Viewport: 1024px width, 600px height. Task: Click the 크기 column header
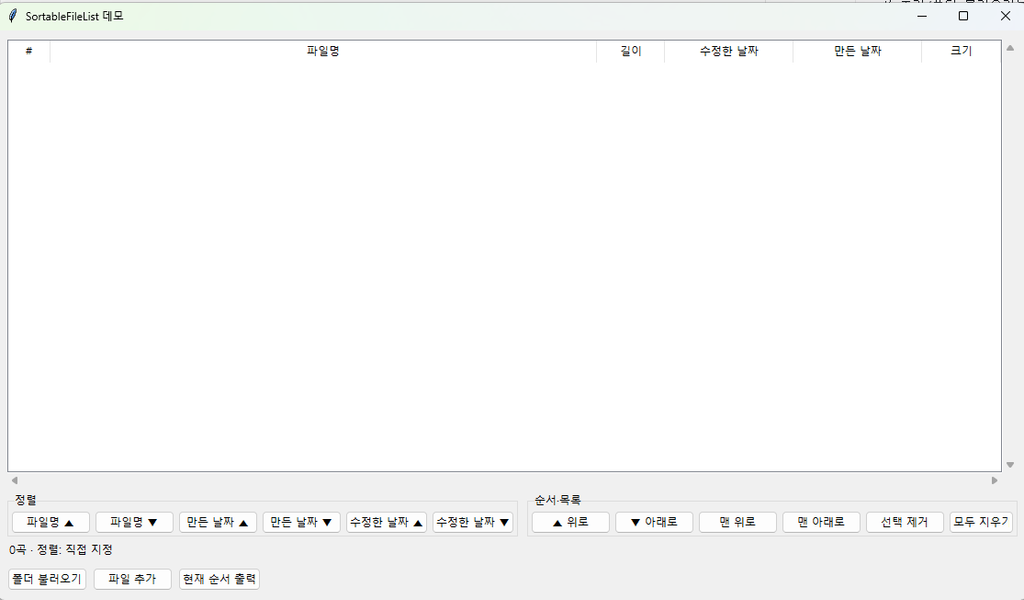(x=961, y=51)
